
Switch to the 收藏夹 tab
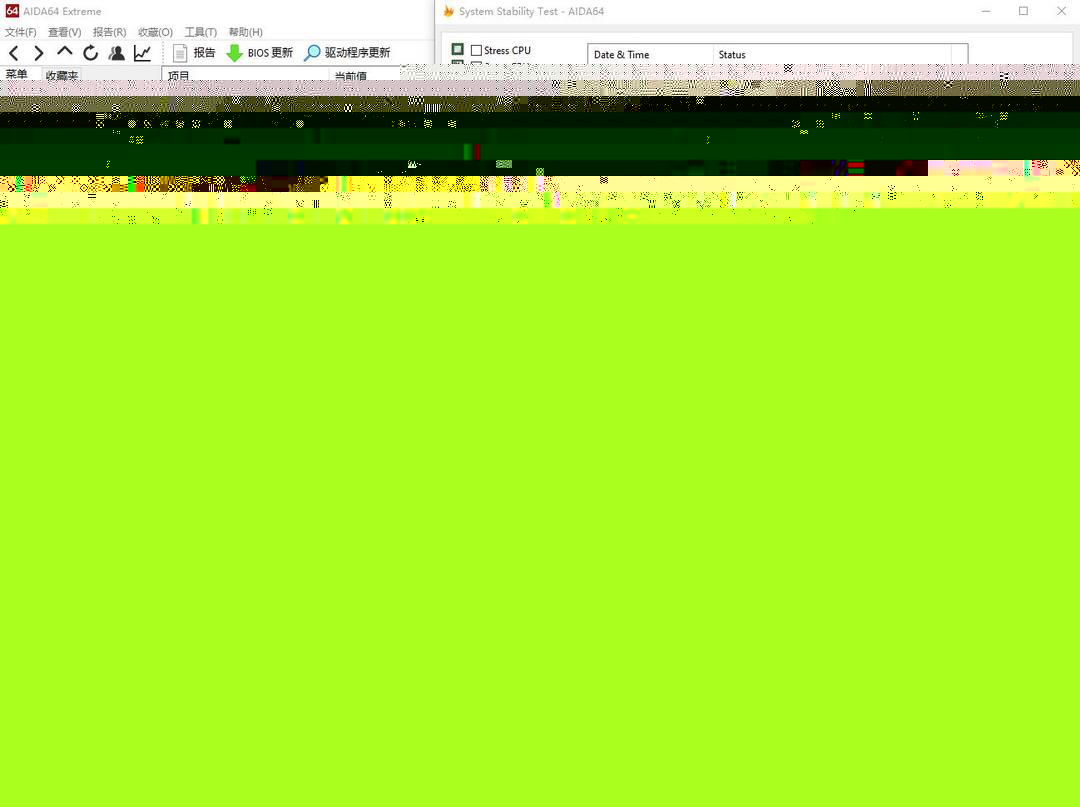(x=62, y=74)
